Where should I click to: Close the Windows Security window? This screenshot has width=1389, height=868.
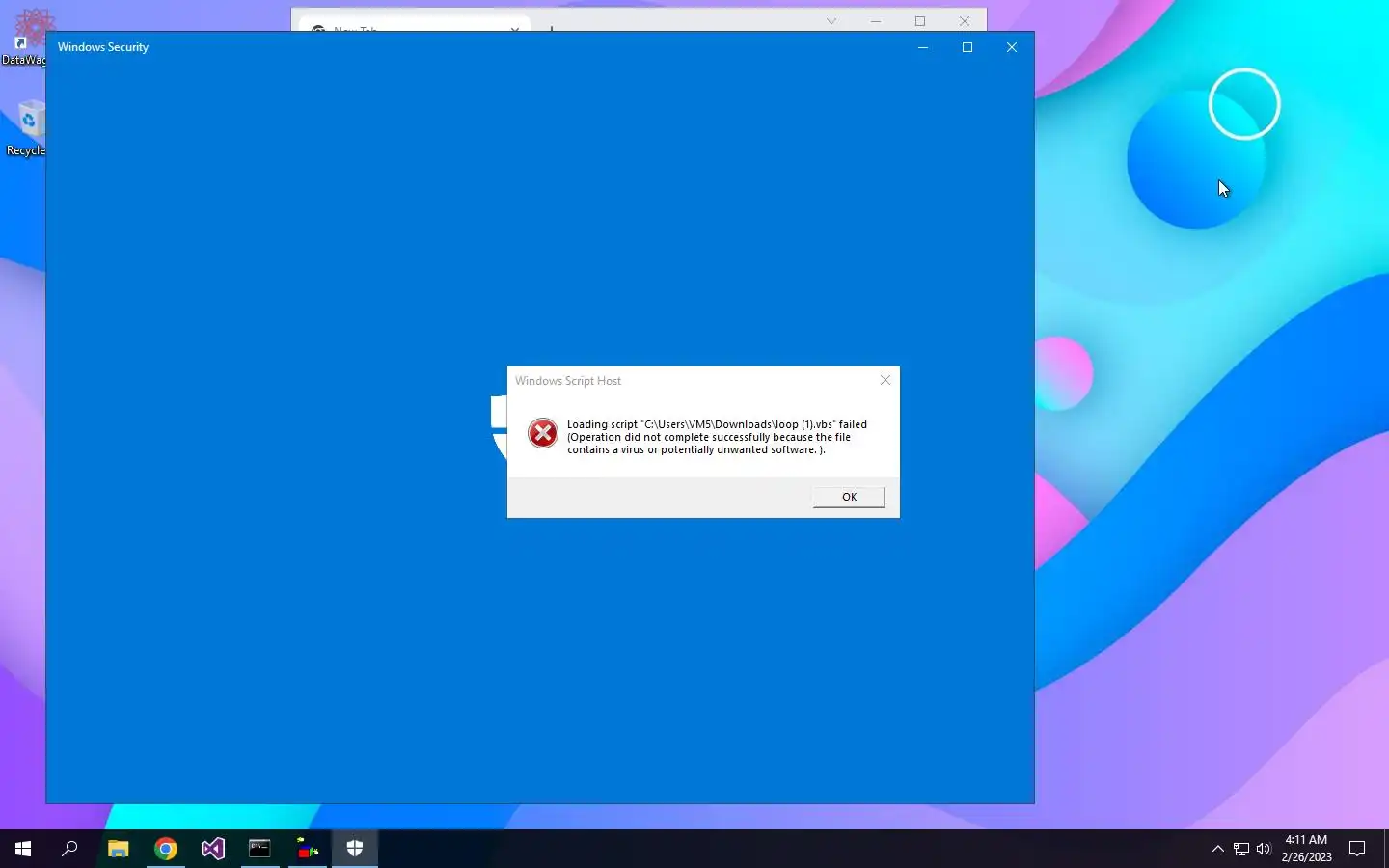(x=1012, y=47)
